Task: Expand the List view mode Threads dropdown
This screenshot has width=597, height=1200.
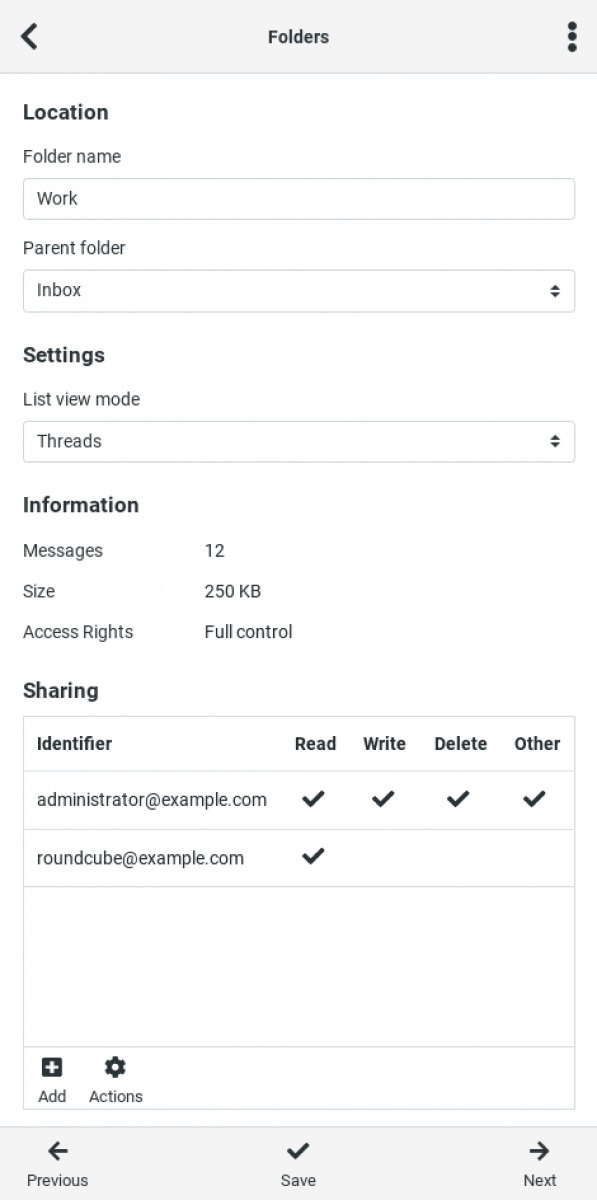Action: (x=299, y=441)
